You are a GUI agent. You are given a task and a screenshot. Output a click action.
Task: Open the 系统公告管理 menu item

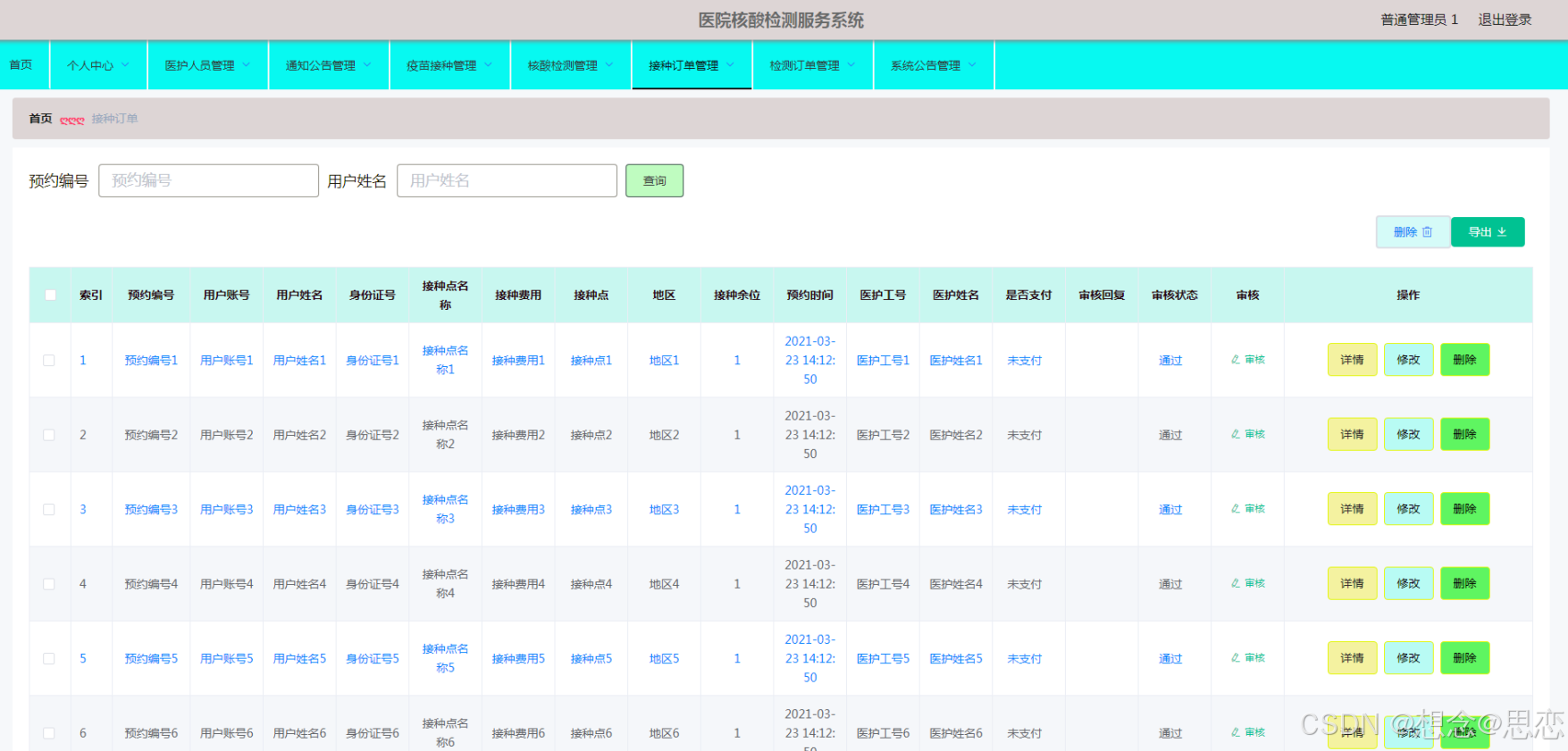click(934, 65)
